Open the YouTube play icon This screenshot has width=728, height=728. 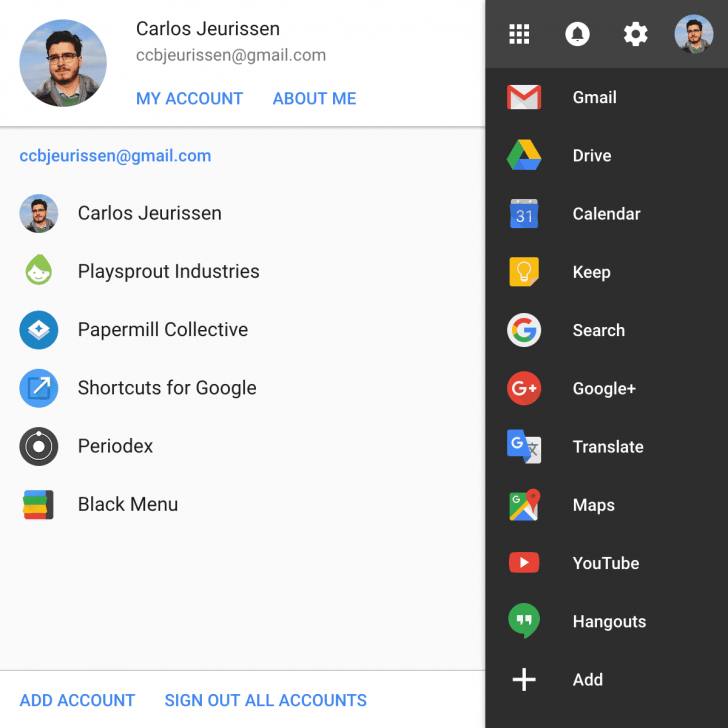click(524, 563)
